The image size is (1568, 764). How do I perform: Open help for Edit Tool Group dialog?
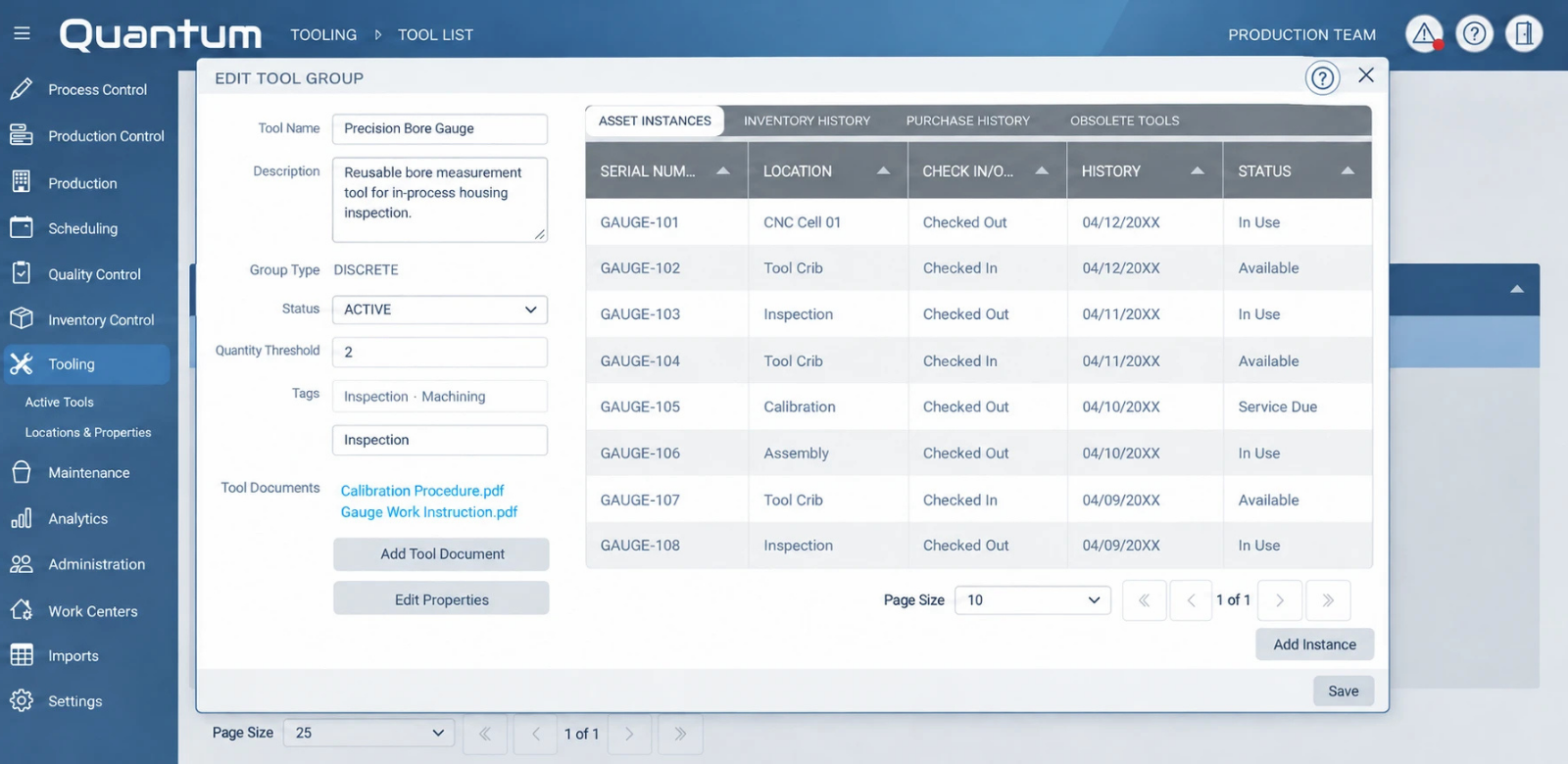click(x=1322, y=77)
